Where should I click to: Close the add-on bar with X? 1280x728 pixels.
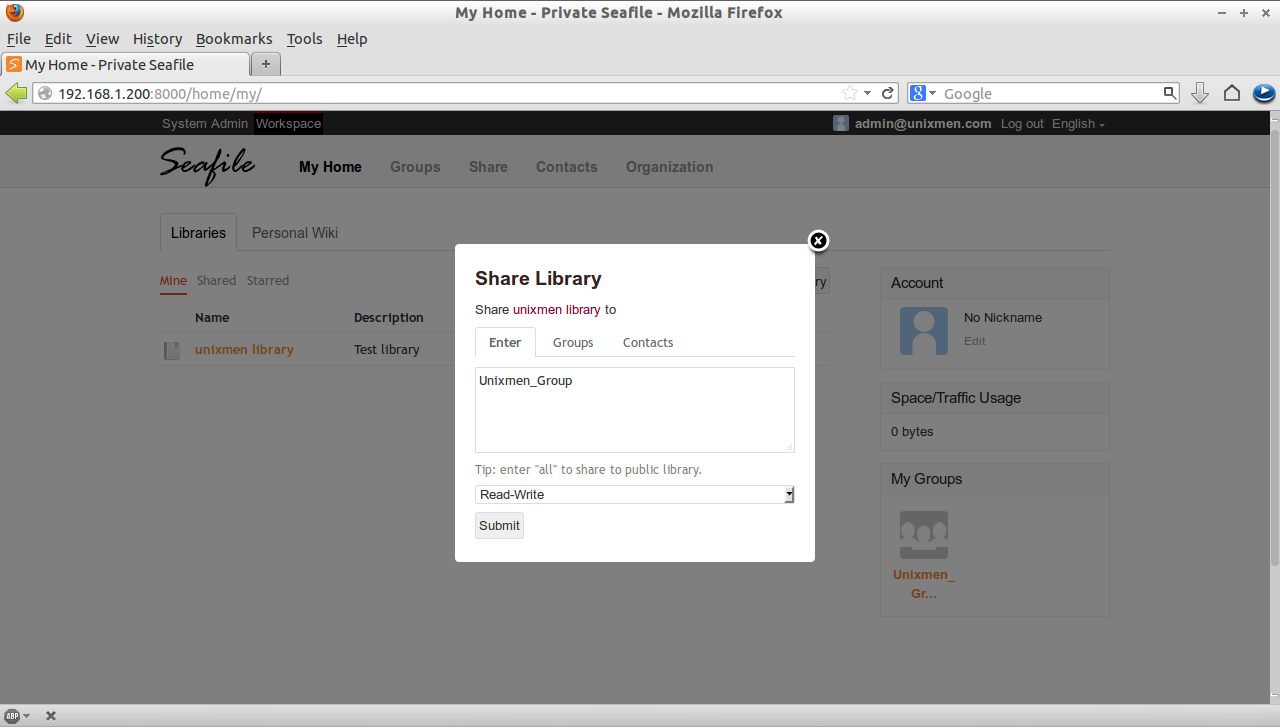tap(51, 716)
